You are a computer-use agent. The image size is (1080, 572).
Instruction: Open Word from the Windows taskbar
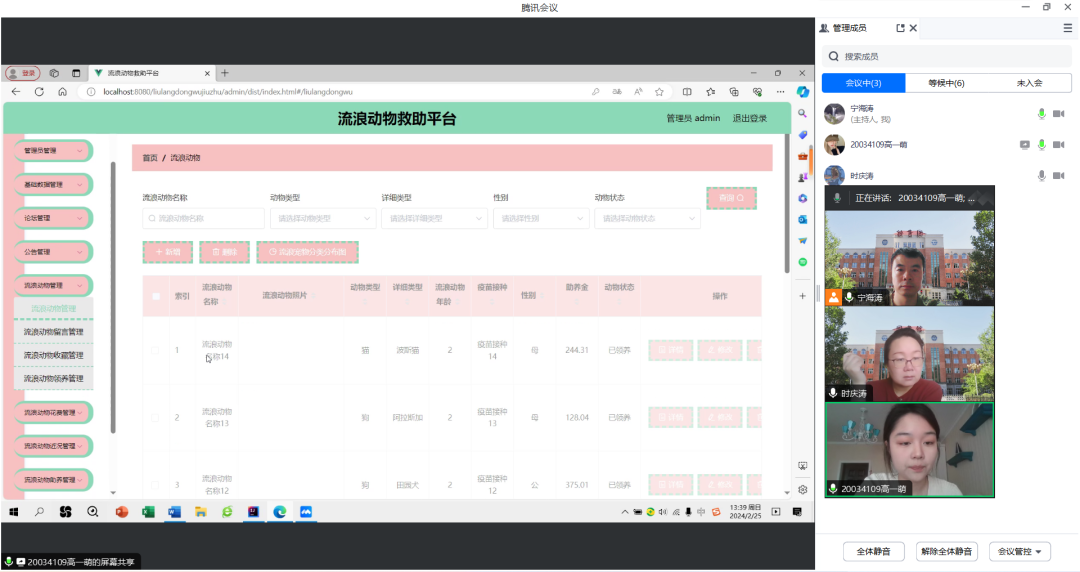click(x=173, y=512)
